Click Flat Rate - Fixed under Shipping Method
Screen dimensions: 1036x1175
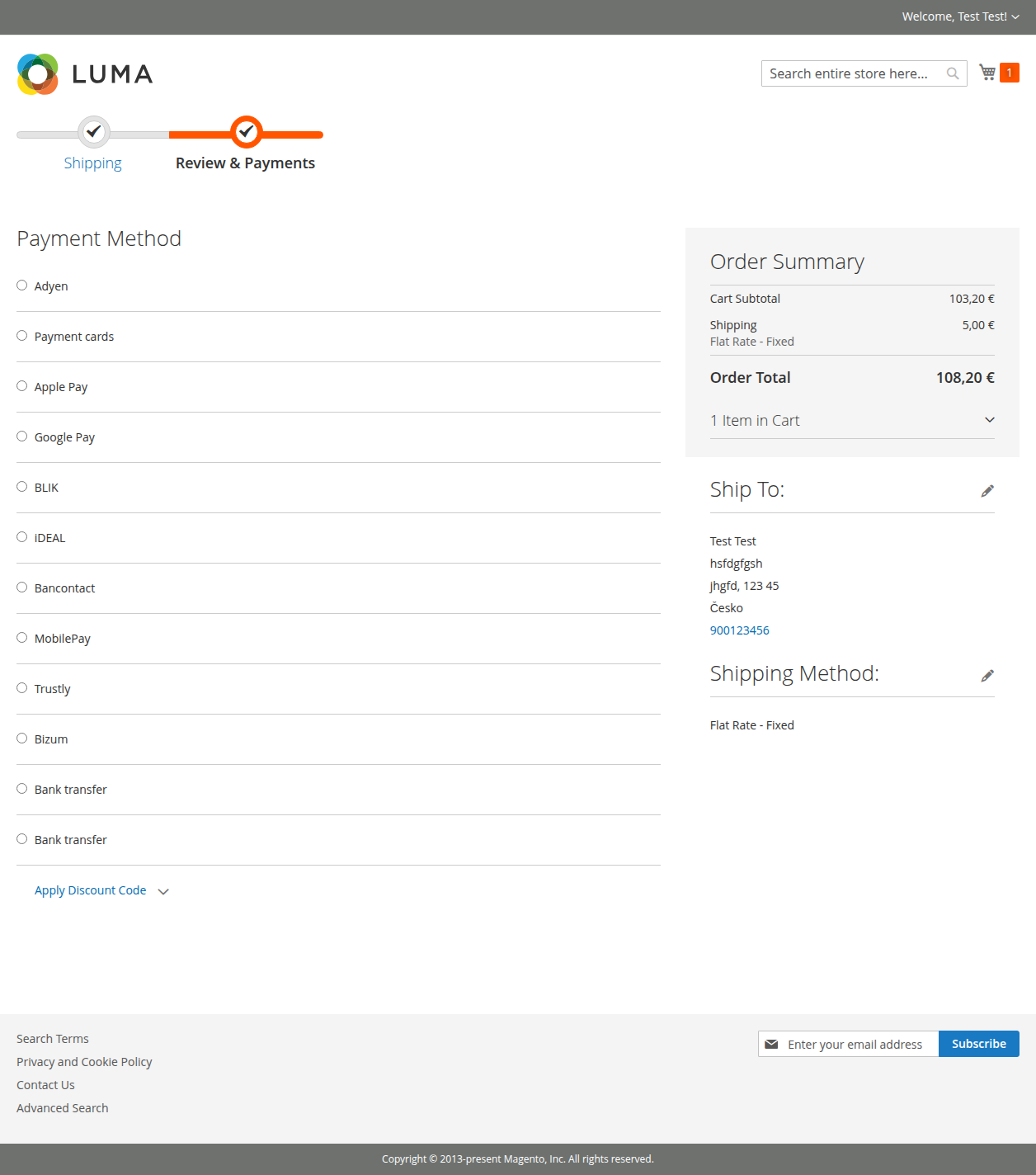coord(752,725)
